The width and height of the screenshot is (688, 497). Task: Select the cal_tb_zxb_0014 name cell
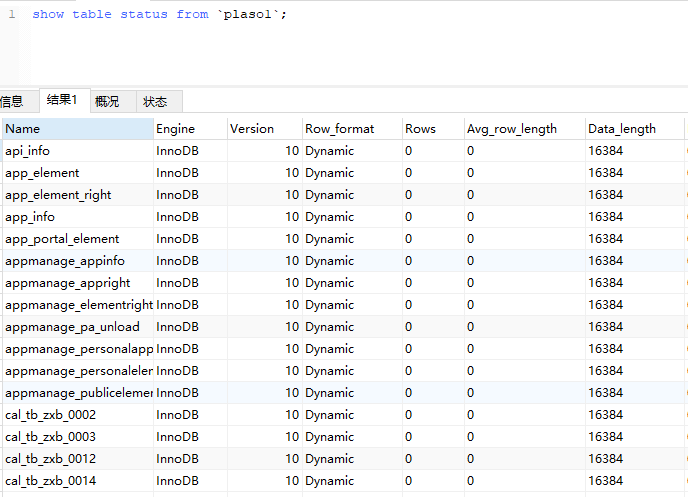pos(78,481)
